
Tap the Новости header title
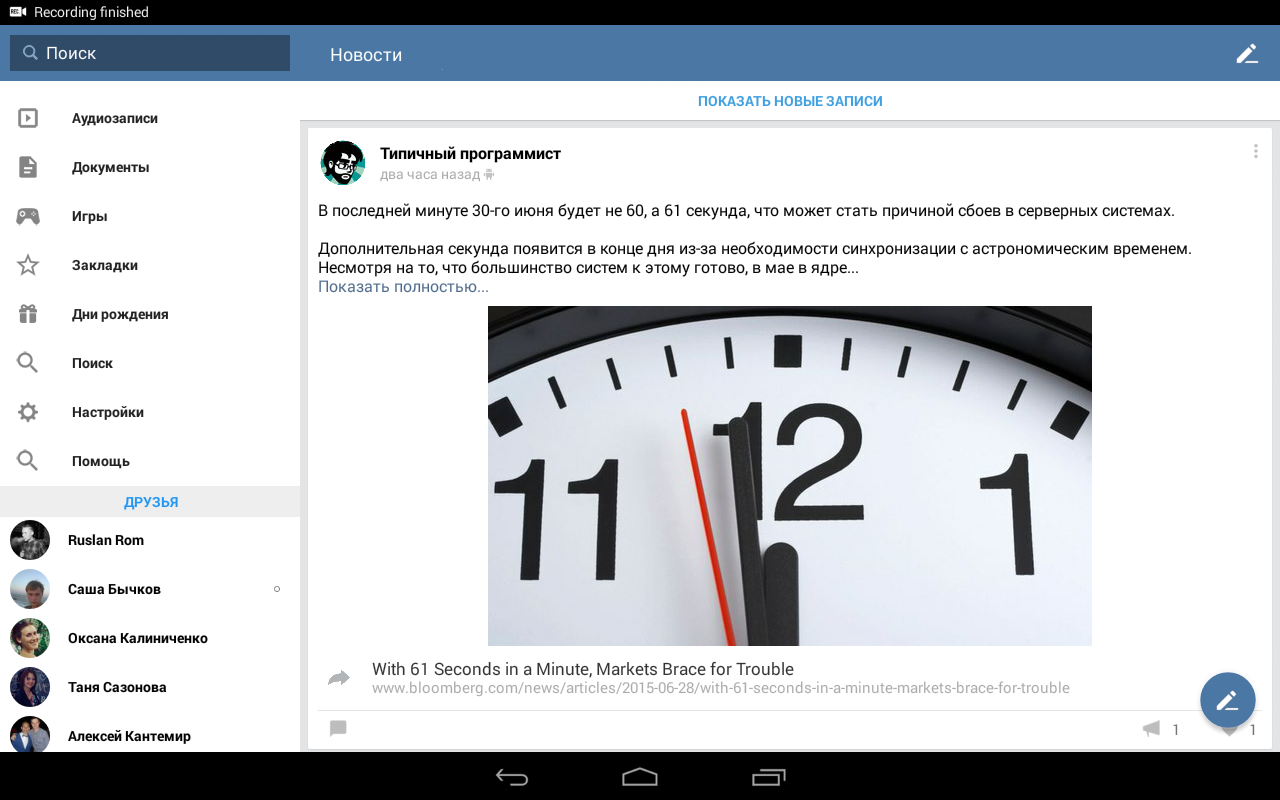point(366,55)
